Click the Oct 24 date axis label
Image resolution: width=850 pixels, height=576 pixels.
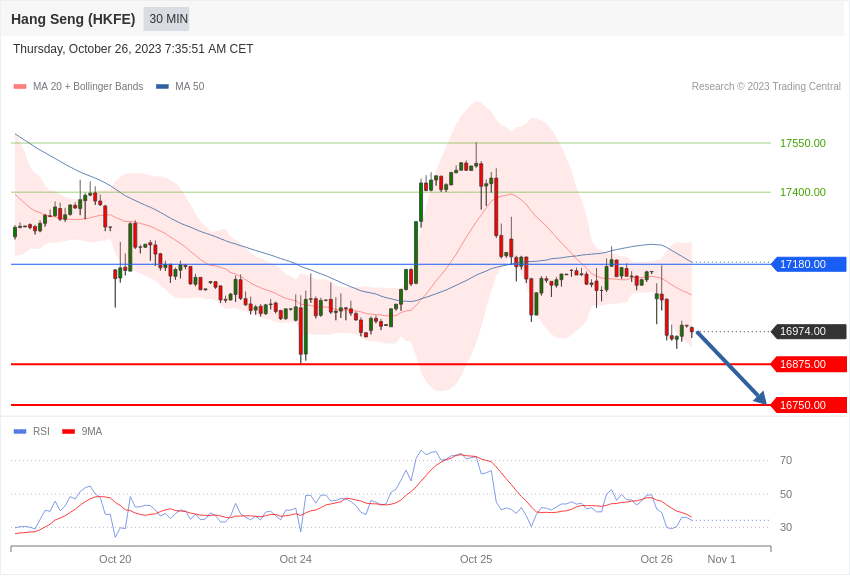[x=295, y=559]
